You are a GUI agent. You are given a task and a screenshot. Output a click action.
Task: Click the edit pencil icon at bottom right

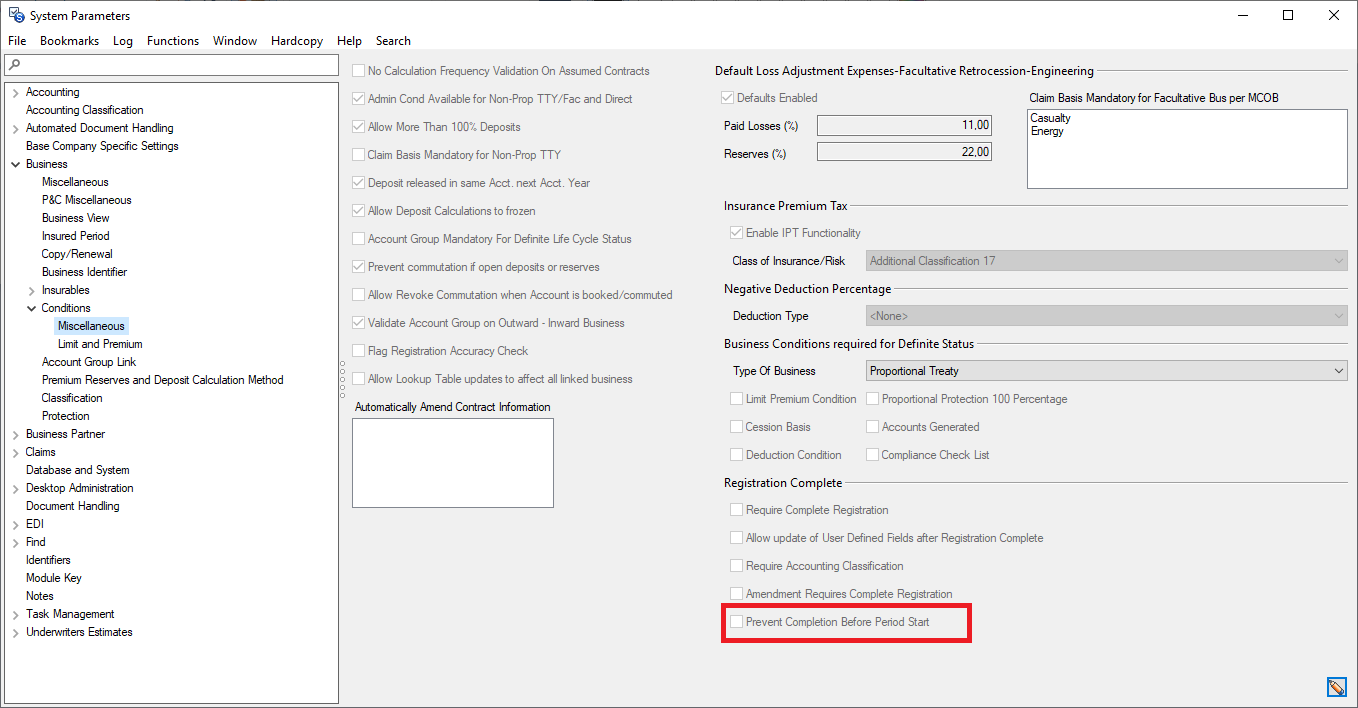coord(1336,687)
